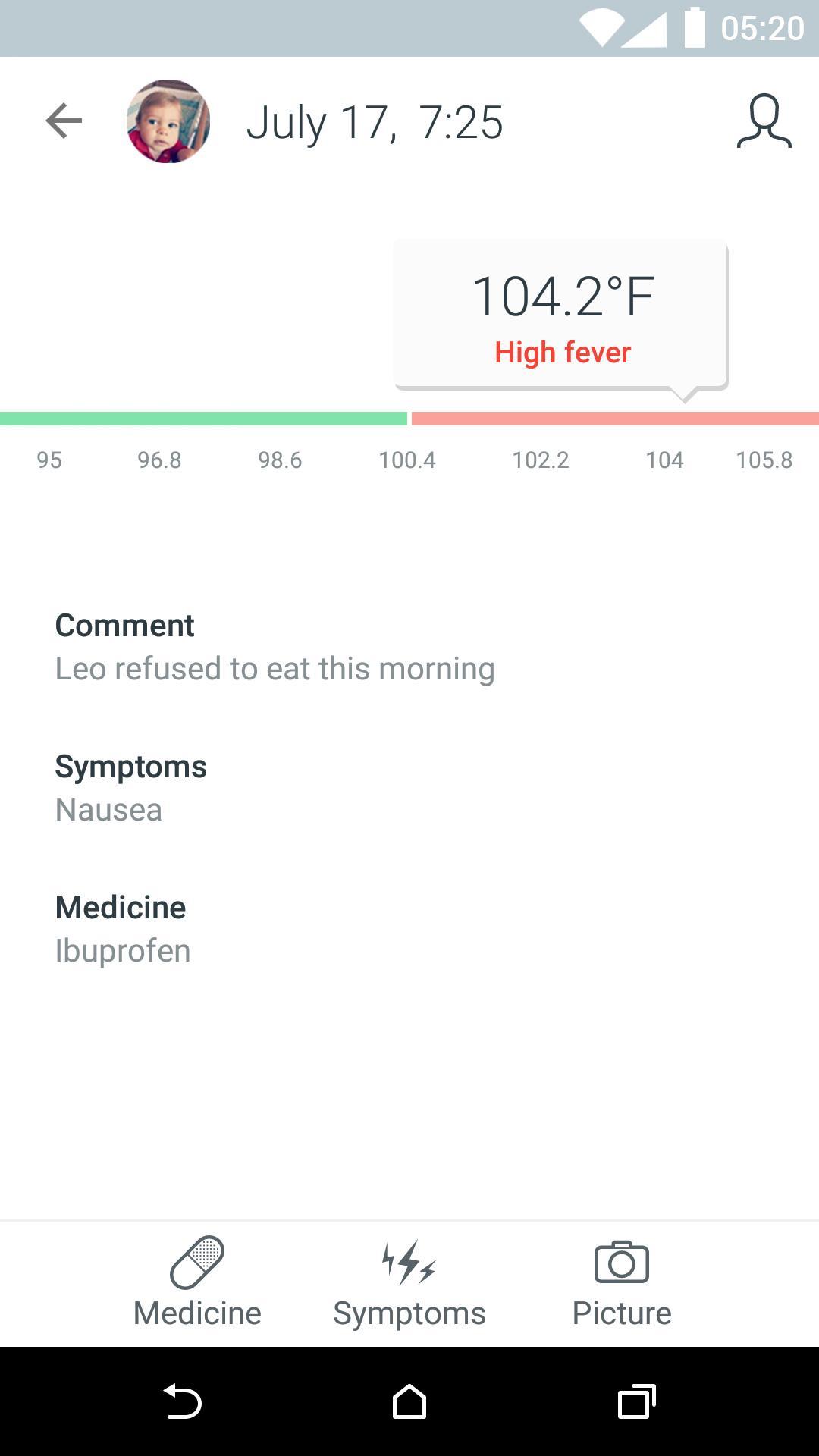Tap the Ibuprofen medicine entry
The image size is (819, 1456).
pos(123,951)
